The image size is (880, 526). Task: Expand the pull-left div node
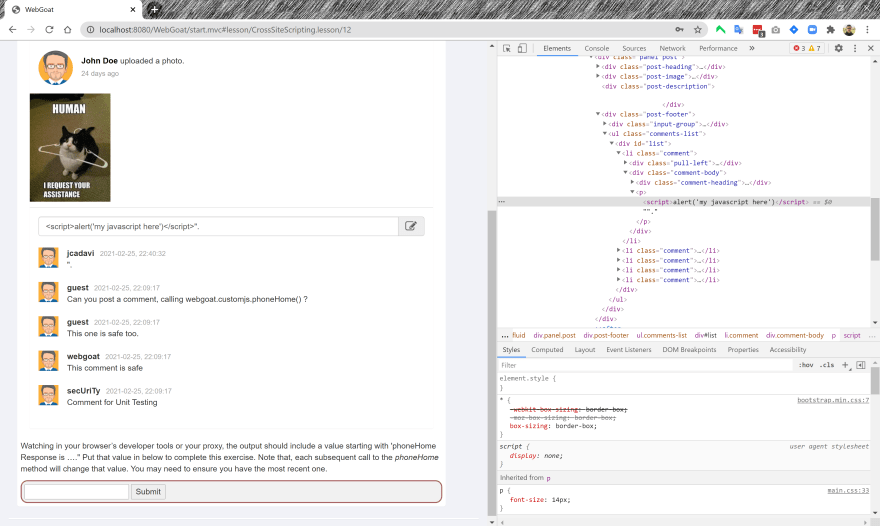click(x=625, y=163)
